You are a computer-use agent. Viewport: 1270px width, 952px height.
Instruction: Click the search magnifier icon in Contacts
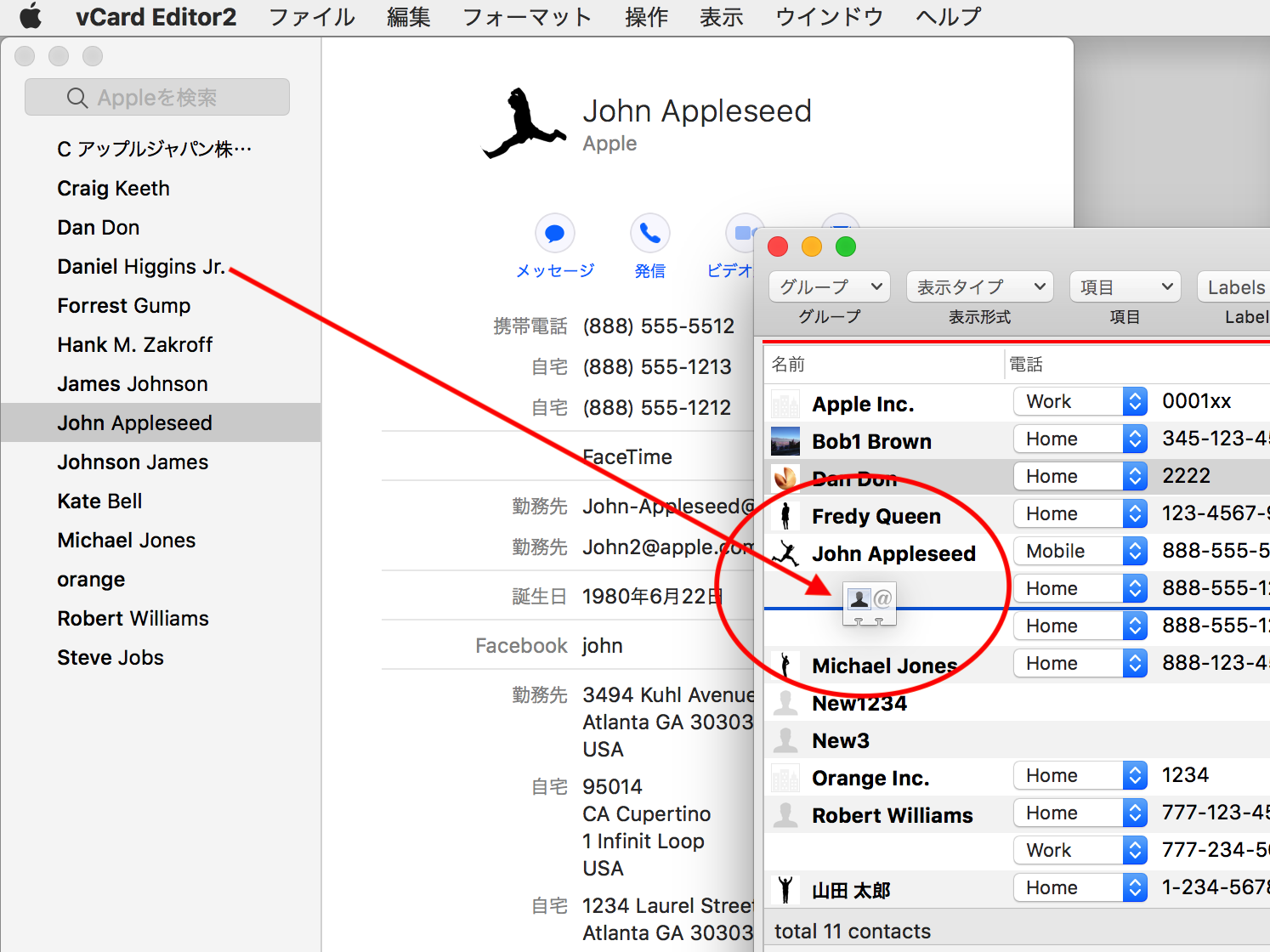[x=77, y=98]
